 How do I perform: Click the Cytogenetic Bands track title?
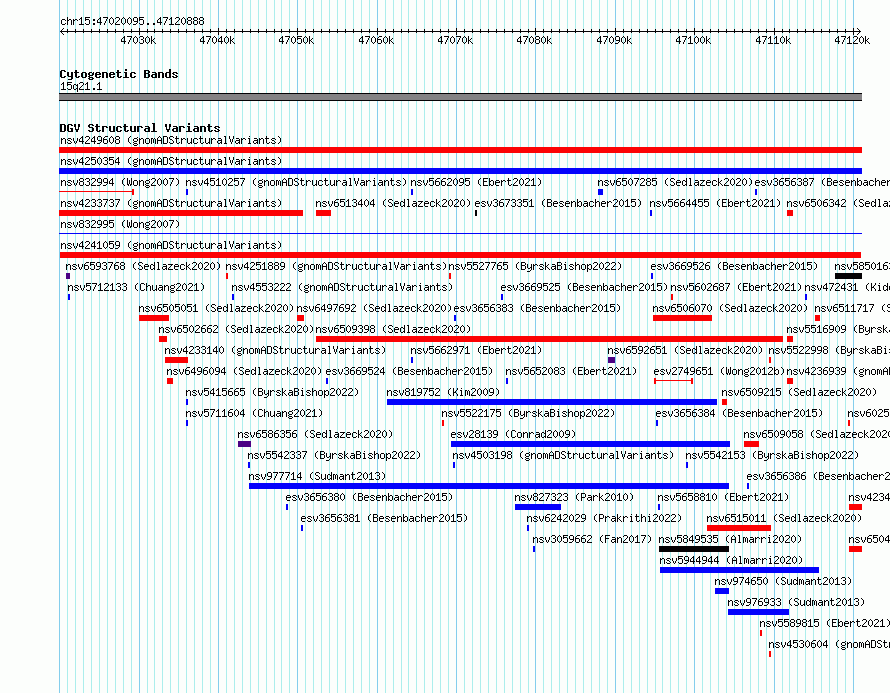coord(119,74)
